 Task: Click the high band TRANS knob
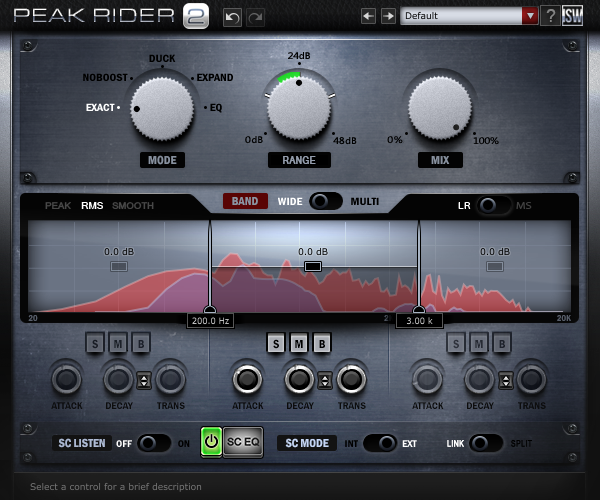click(531, 379)
